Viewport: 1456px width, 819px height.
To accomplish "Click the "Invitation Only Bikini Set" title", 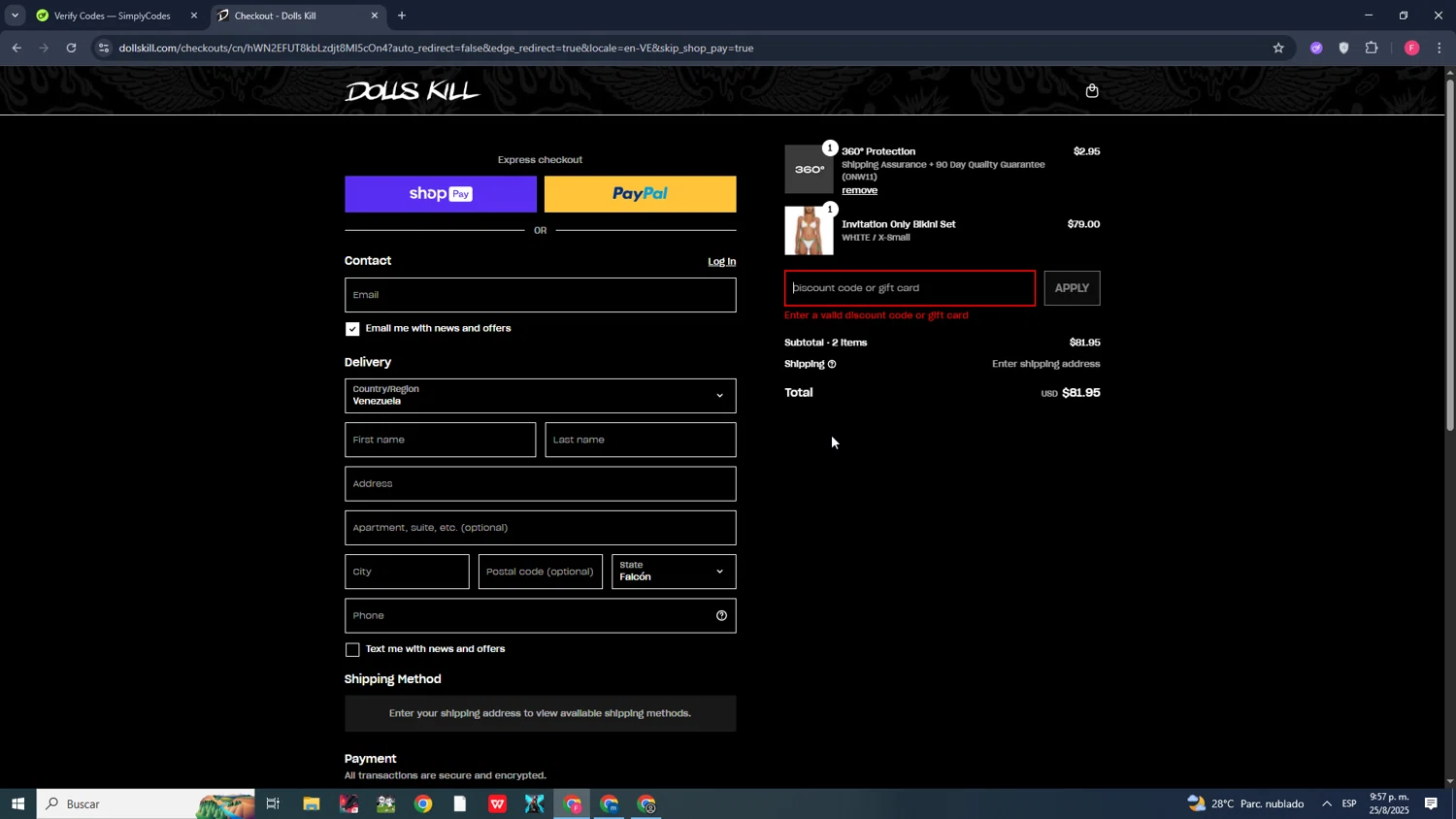I will (899, 224).
